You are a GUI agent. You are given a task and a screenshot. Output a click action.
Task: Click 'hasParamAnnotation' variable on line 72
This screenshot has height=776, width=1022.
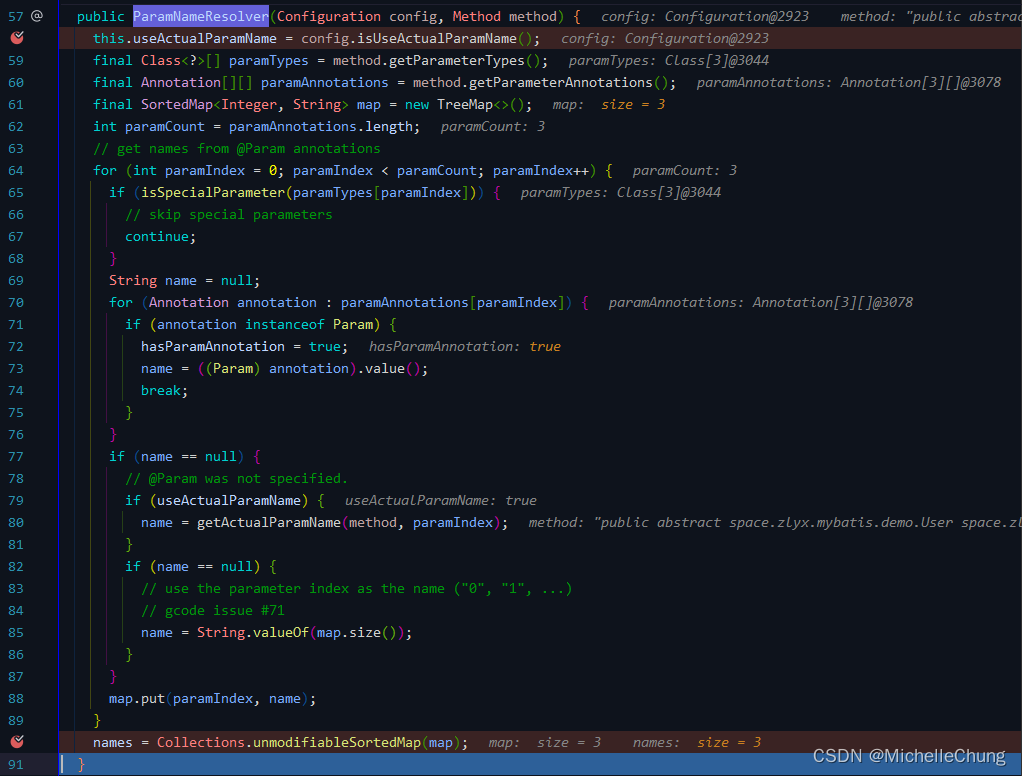212,347
